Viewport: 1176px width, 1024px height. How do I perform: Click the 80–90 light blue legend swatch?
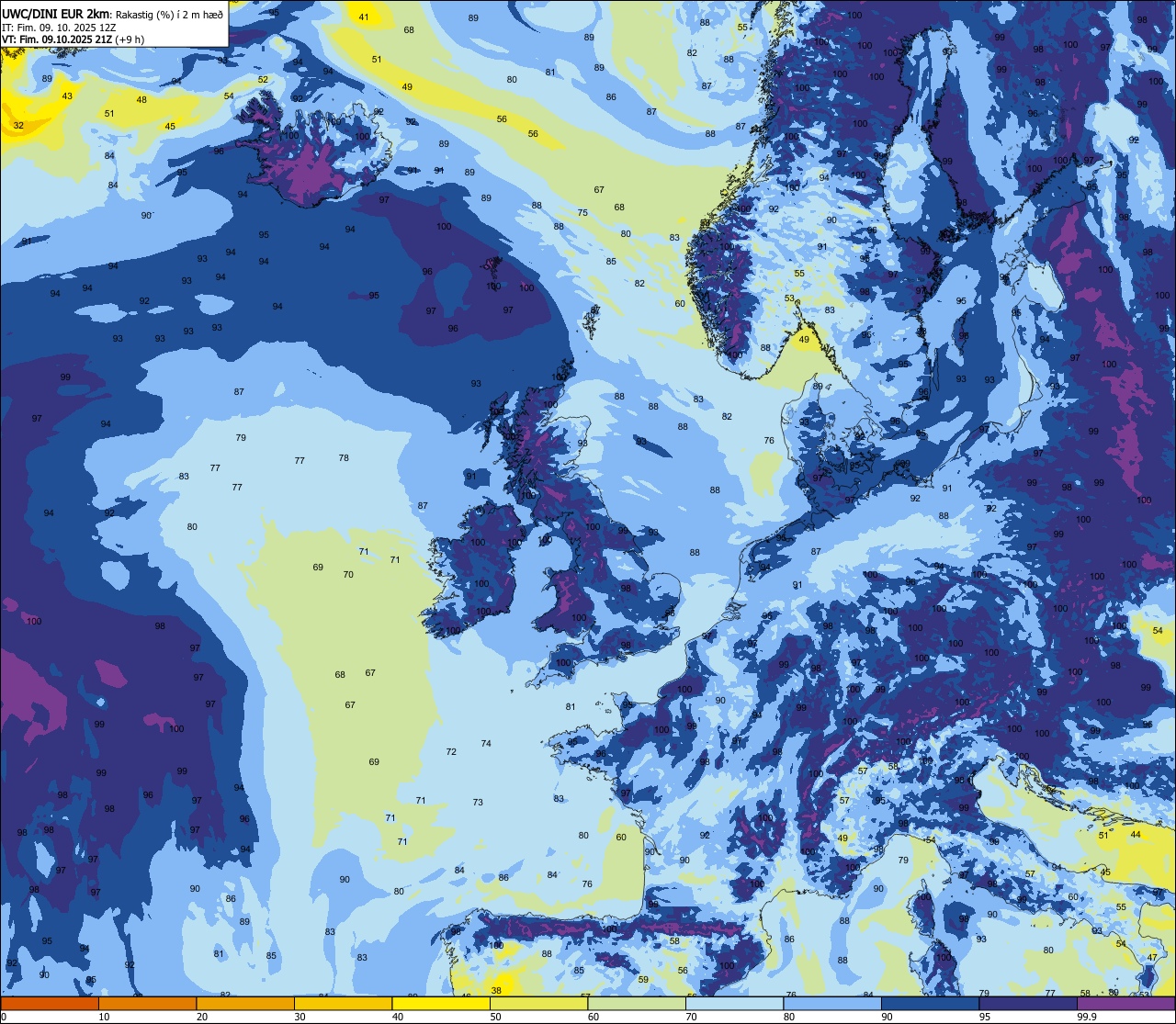click(x=832, y=1003)
